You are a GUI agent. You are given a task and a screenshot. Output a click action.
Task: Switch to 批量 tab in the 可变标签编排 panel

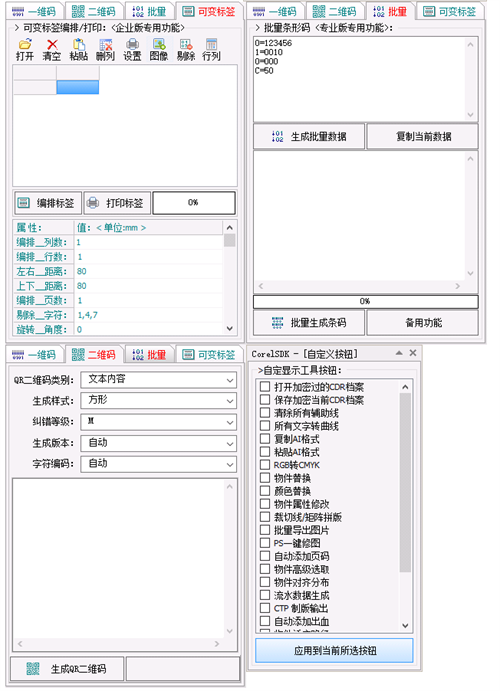pos(149,11)
